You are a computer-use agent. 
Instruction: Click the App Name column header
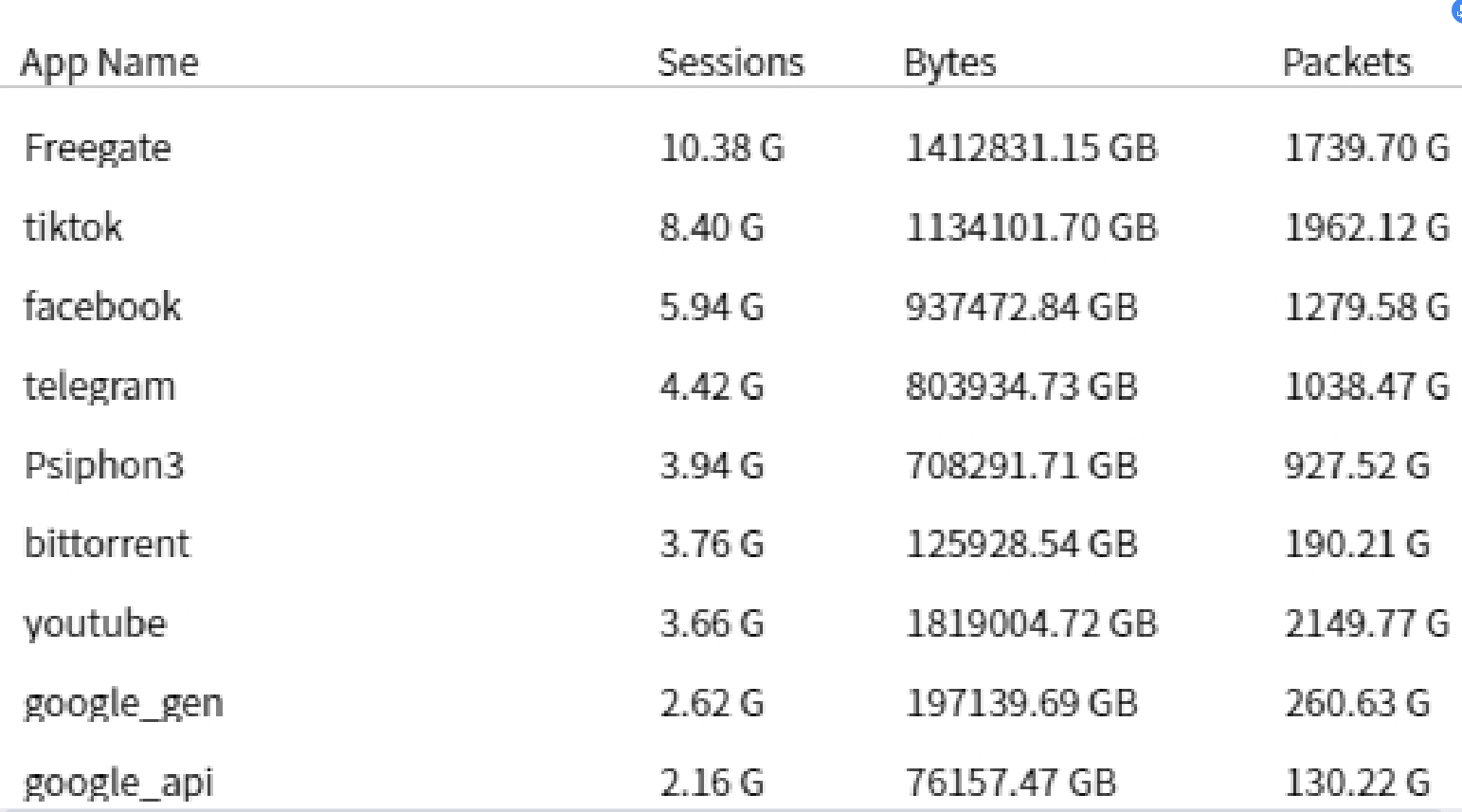point(109,63)
